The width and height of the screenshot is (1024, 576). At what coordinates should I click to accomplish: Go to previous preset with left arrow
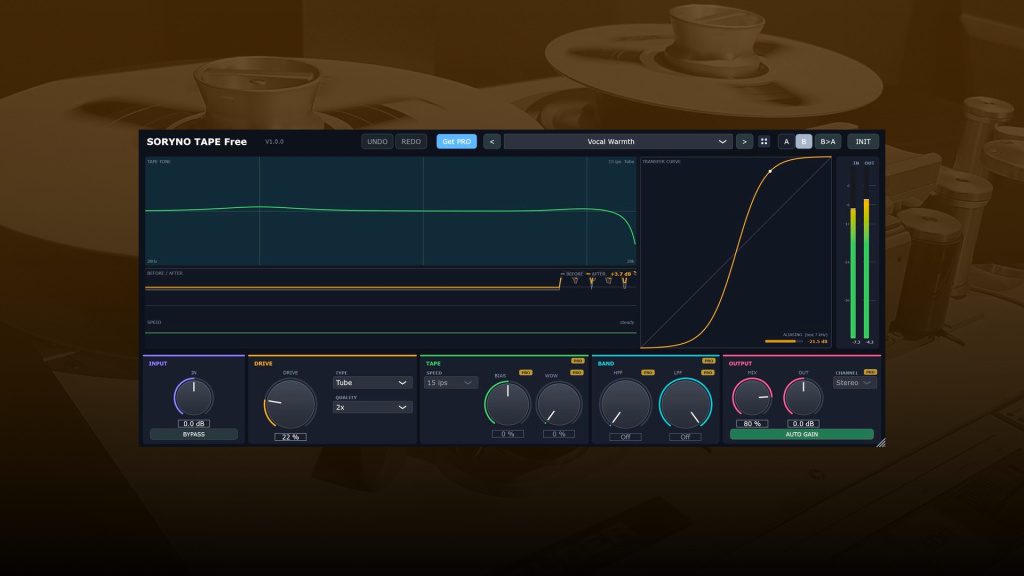492,141
